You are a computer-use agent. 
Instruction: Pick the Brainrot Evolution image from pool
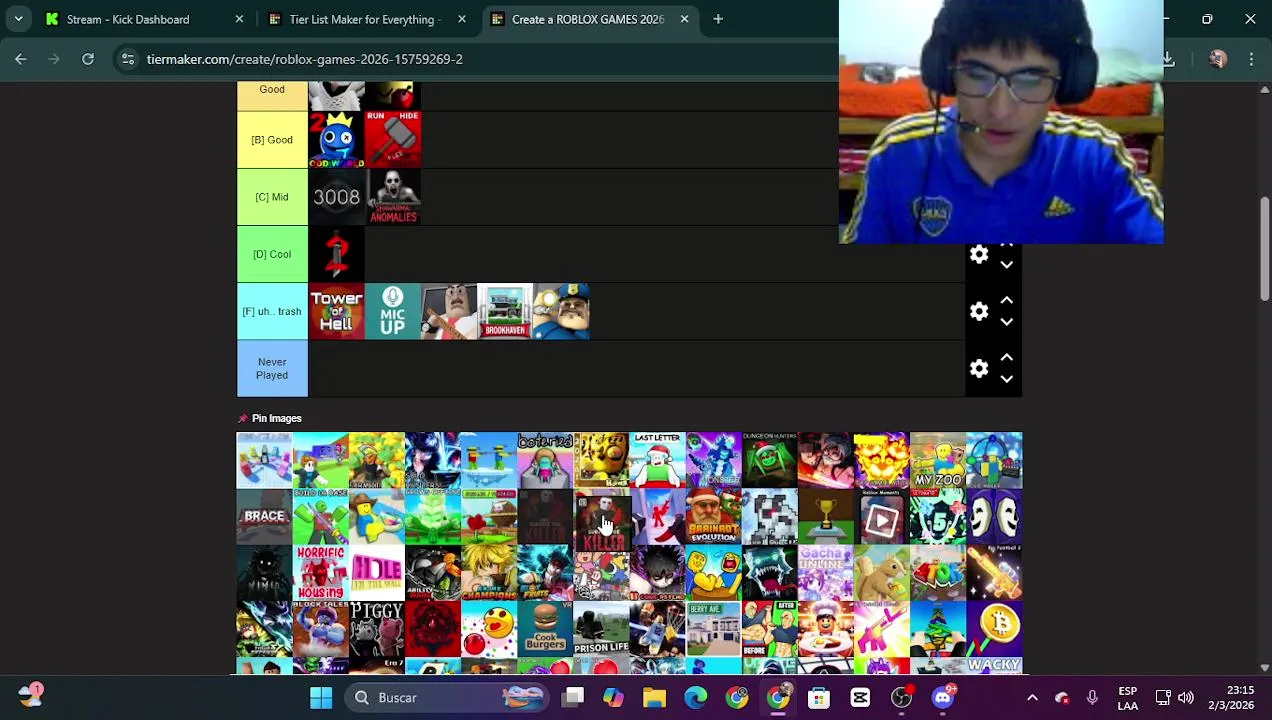[713, 516]
